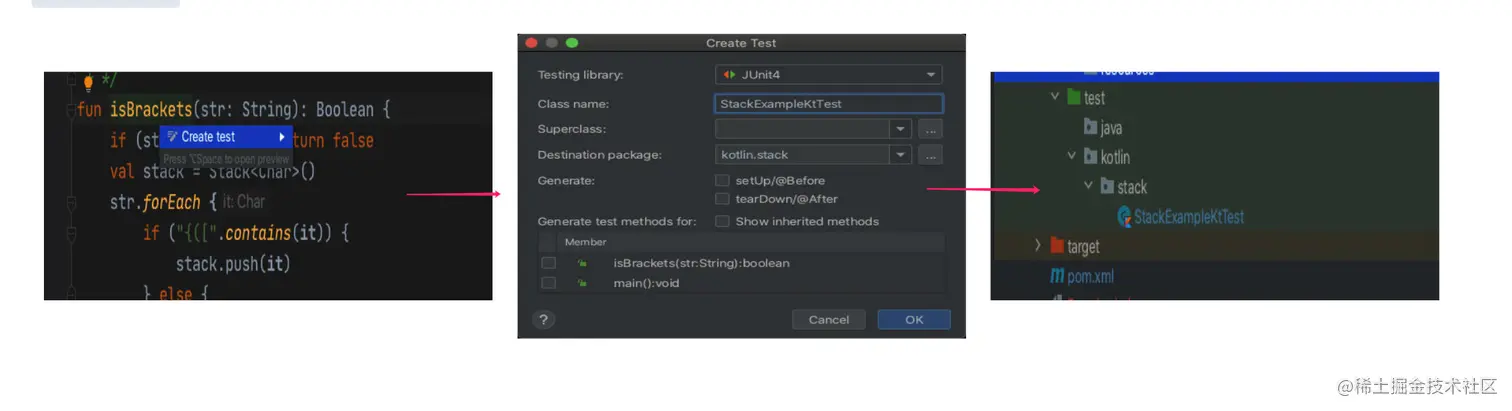Toggle fold marker beside fun isBrackets

tap(70, 110)
